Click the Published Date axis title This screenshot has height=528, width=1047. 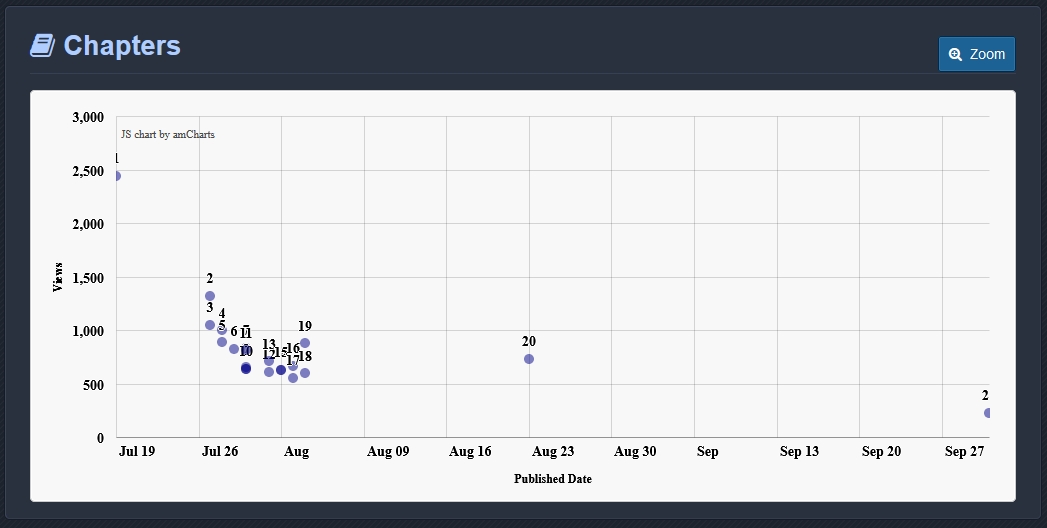(552, 479)
